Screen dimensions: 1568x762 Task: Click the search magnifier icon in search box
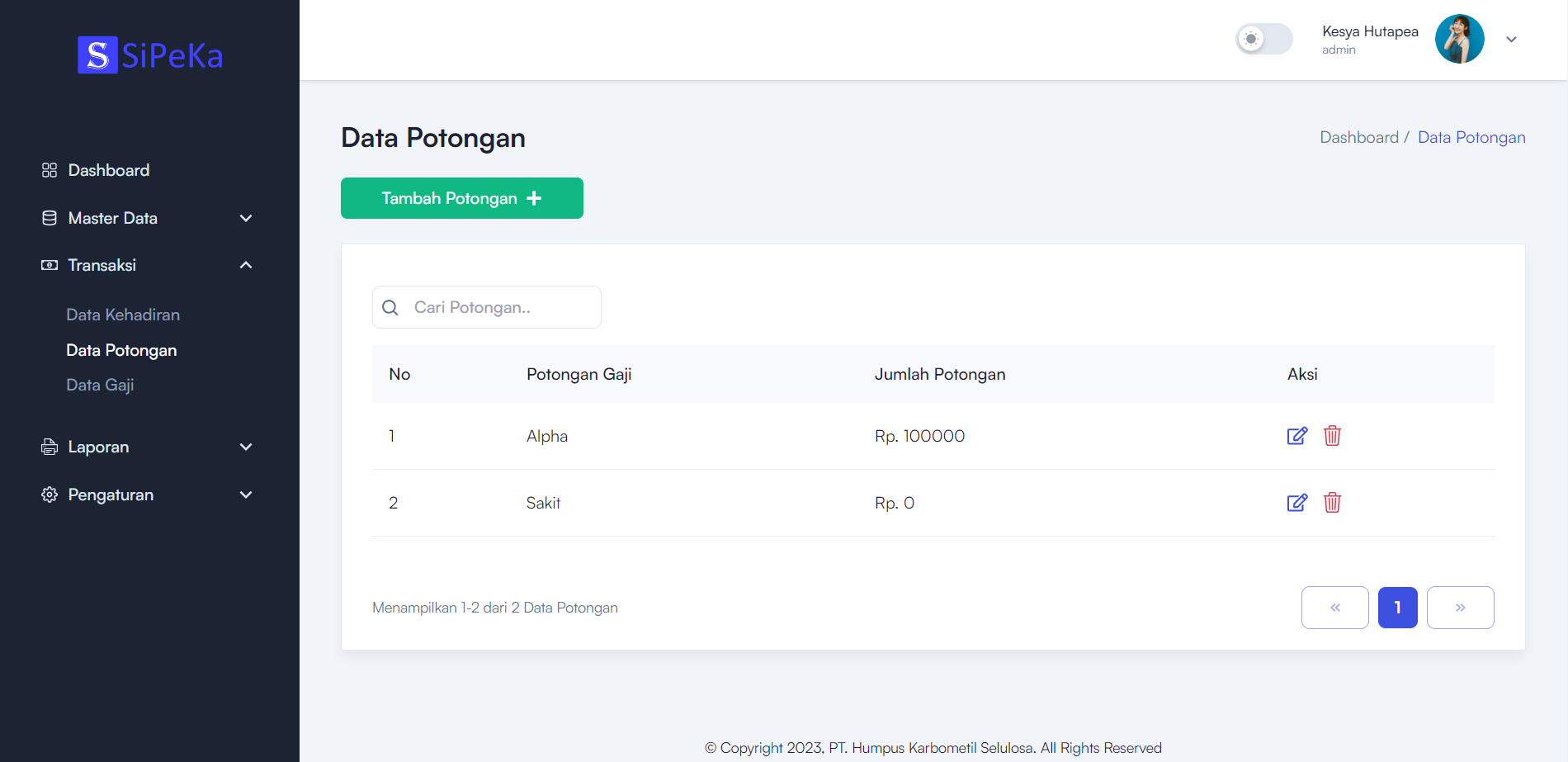390,307
